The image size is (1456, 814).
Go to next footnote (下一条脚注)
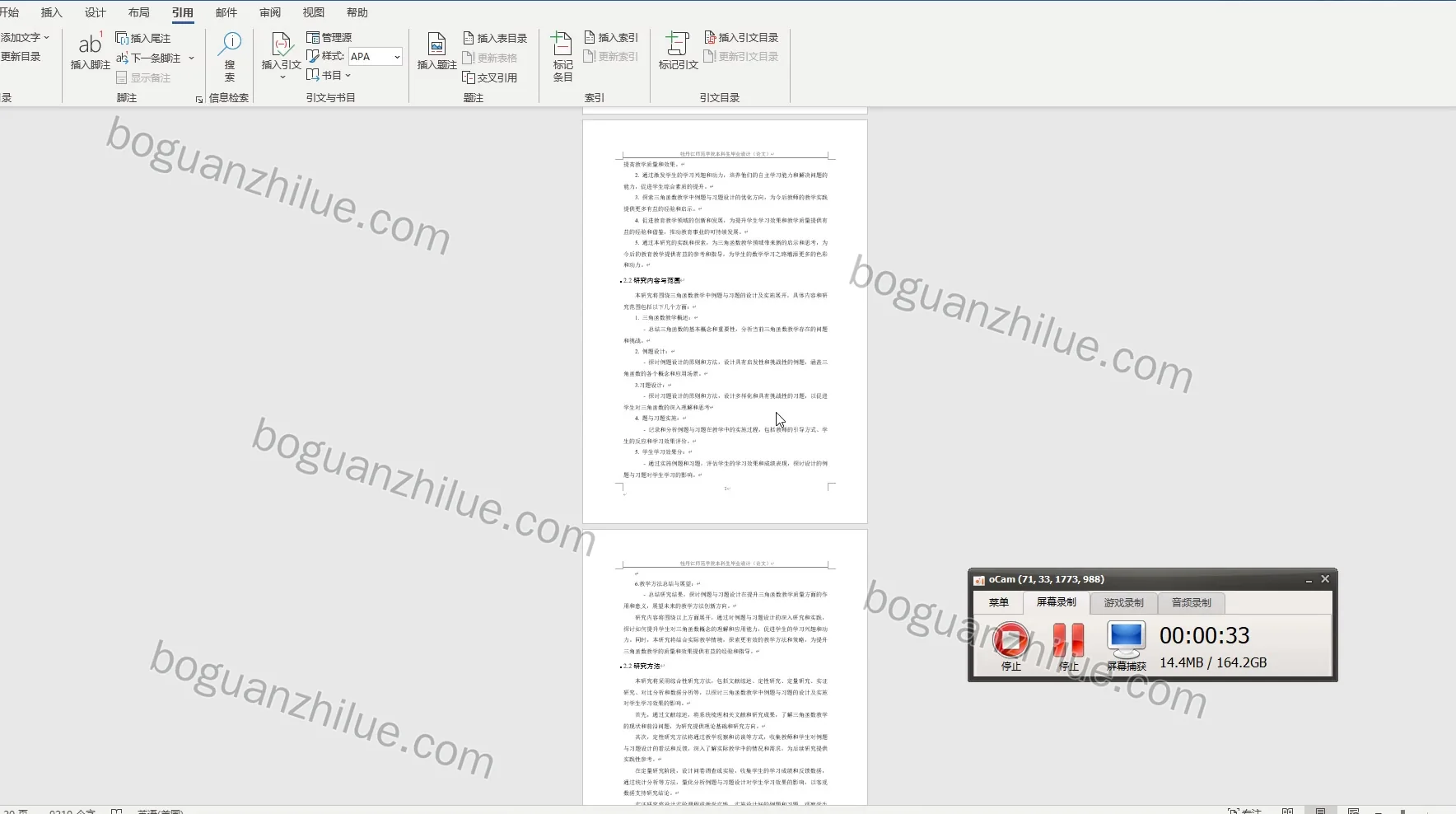(x=149, y=58)
